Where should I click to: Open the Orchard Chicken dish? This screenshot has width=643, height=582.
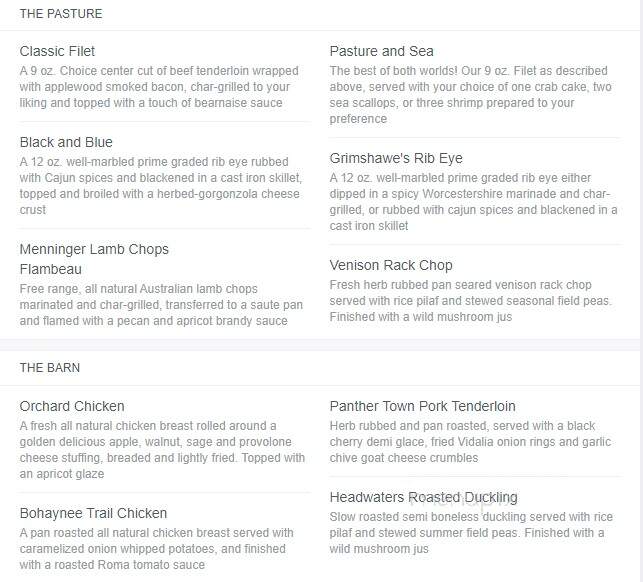point(72,406)
